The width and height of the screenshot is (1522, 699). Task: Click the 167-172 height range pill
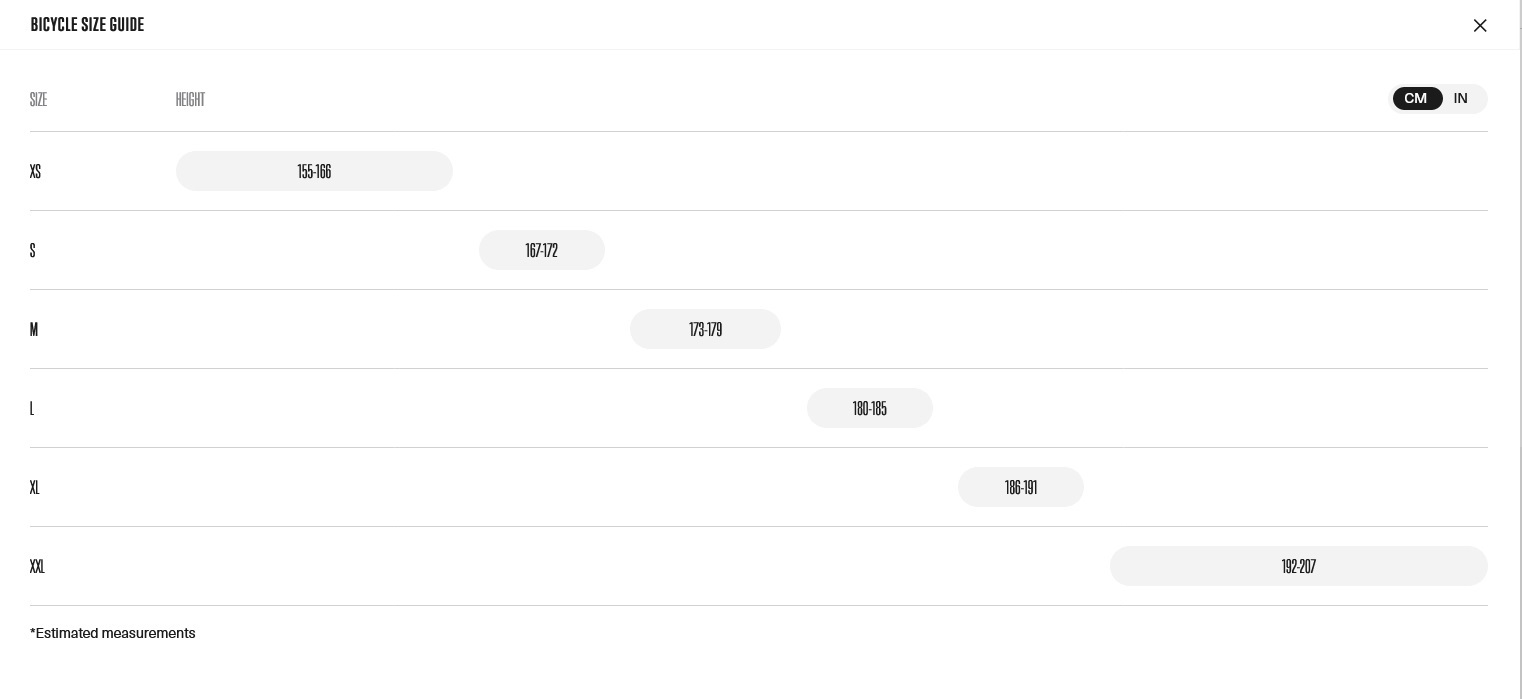[x=542, y=250]
